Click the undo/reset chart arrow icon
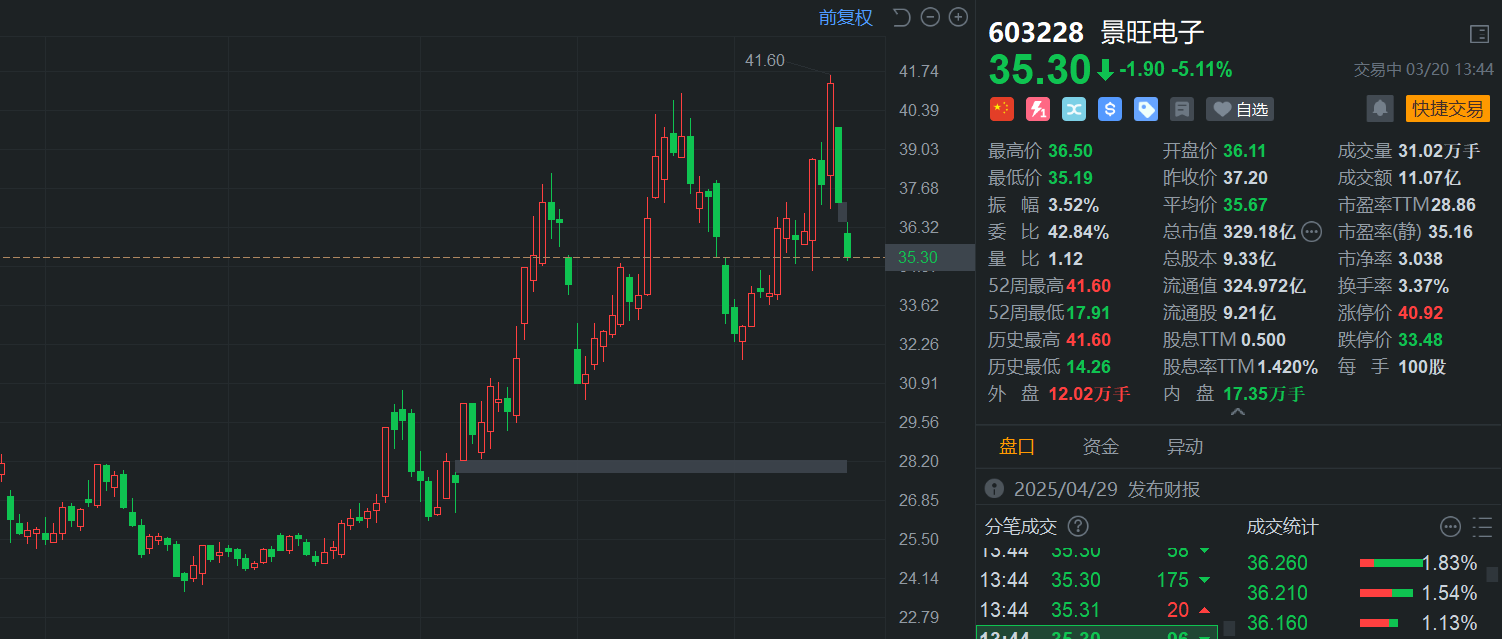 click(x=901, y=17)
